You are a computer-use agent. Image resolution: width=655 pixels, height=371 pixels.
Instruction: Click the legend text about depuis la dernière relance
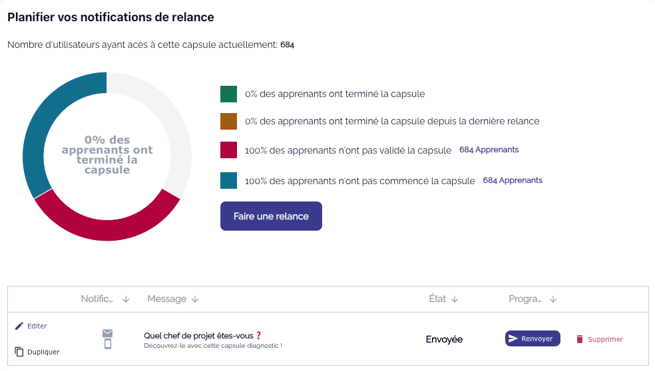pyautogui.click(x=392, y=121)
